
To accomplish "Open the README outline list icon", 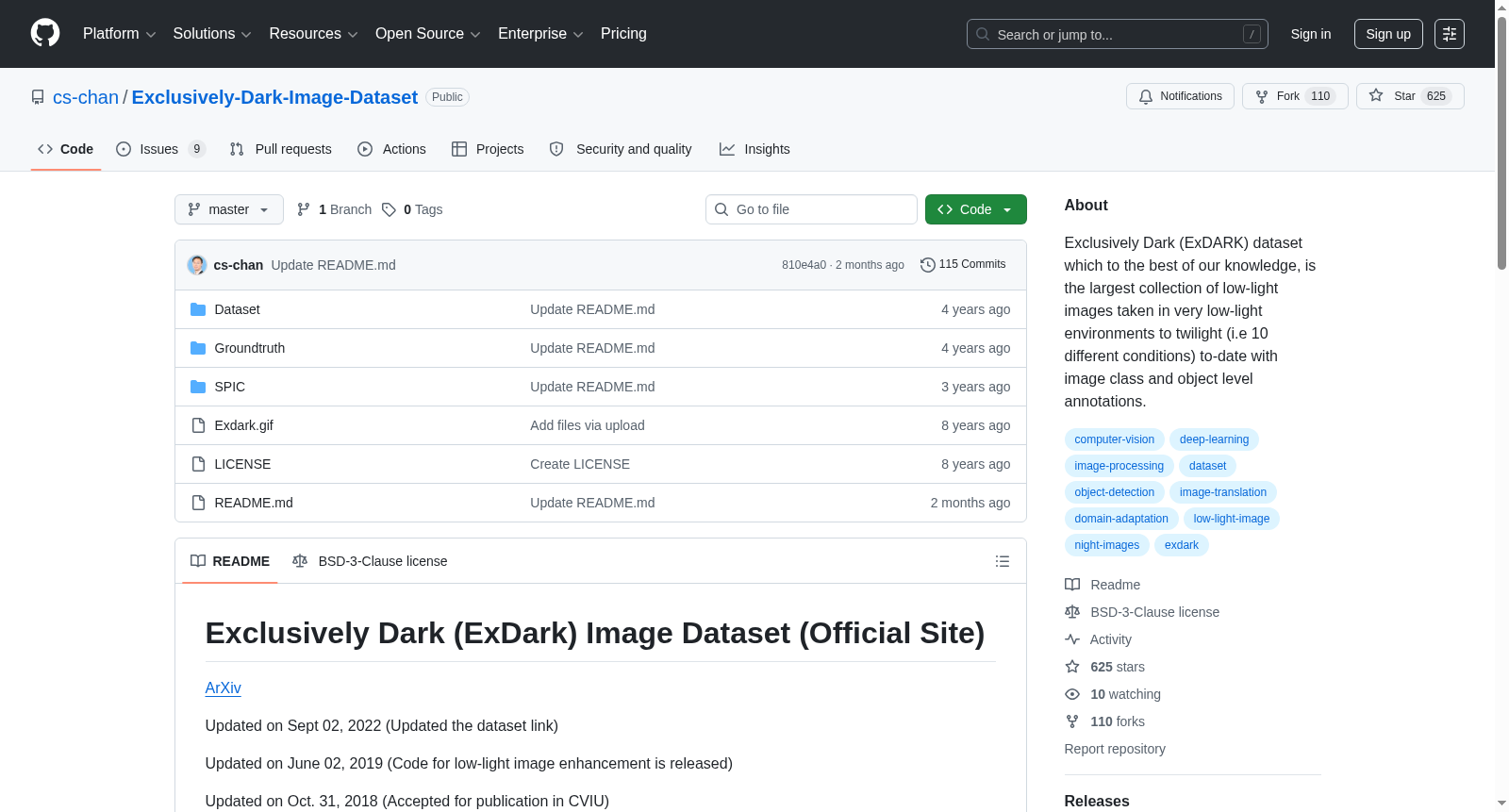I will point(1003,561).
